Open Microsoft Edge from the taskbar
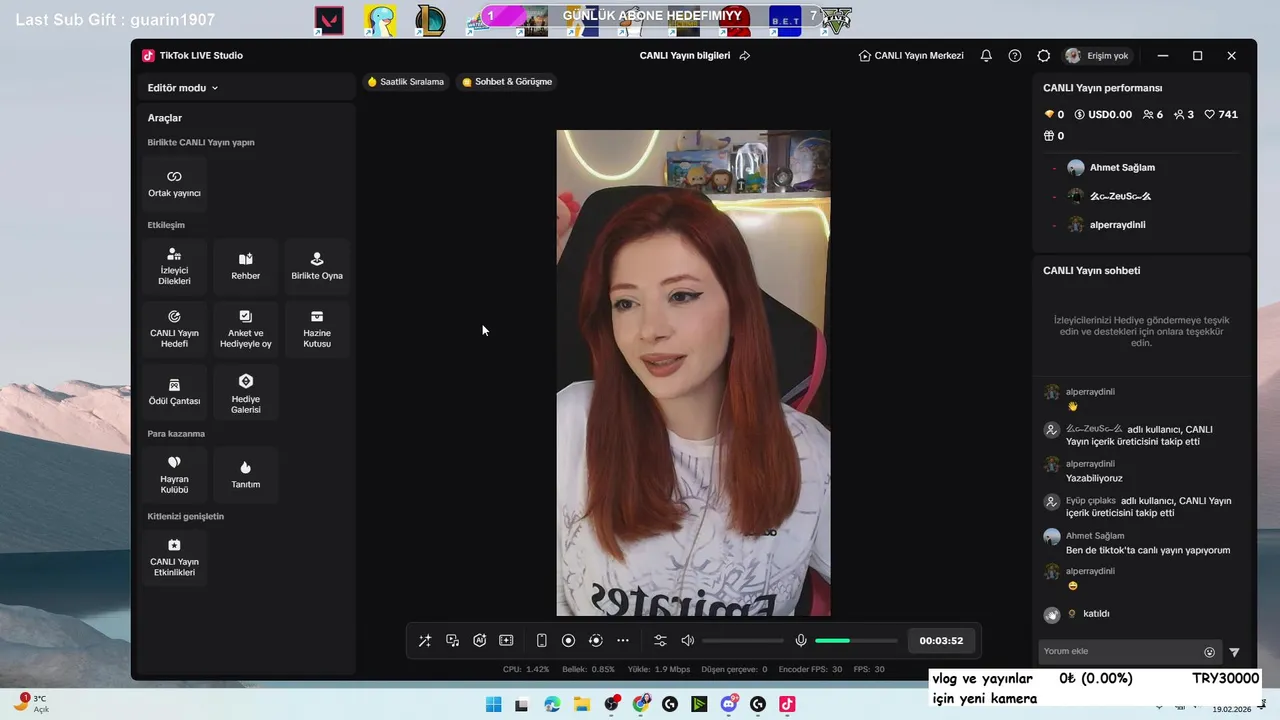Screen dimensions: 1280x720 (x=552, y=704)
